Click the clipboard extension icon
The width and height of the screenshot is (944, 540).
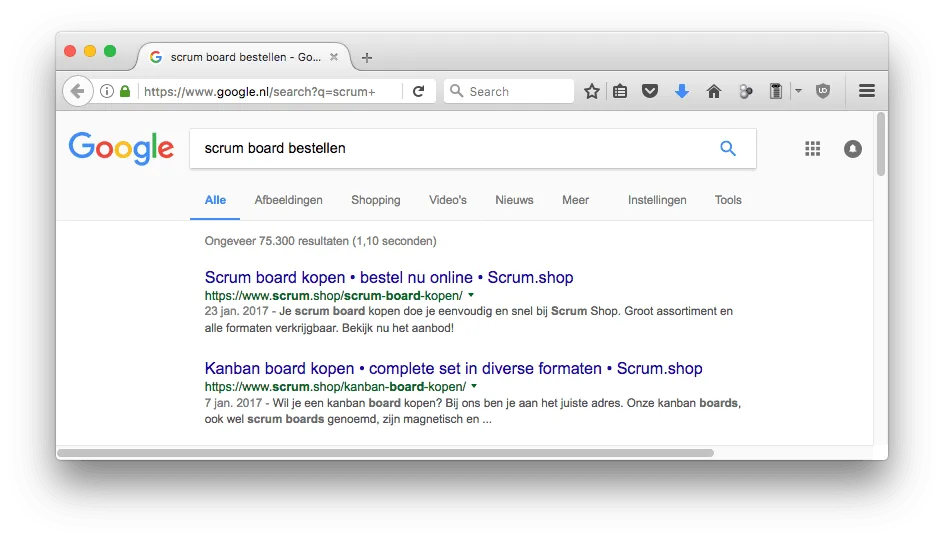(776, 91)
